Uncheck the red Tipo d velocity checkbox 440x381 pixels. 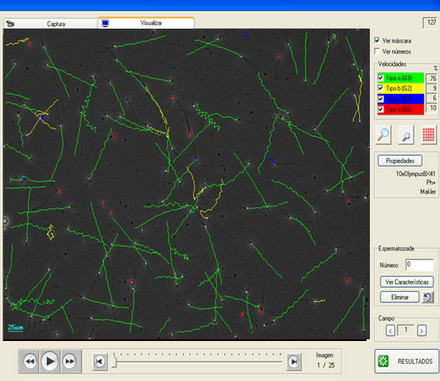380,109
